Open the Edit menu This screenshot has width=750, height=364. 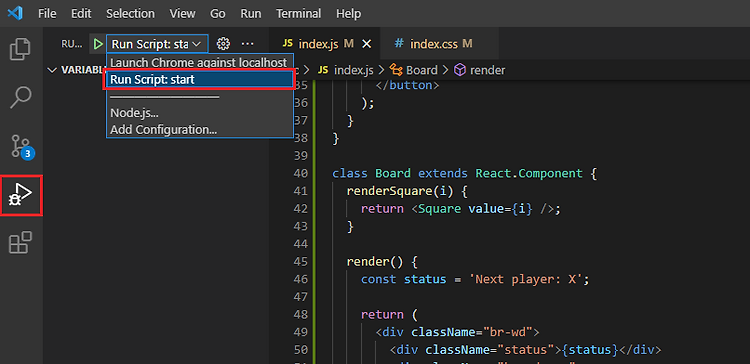tap(81, 13)
